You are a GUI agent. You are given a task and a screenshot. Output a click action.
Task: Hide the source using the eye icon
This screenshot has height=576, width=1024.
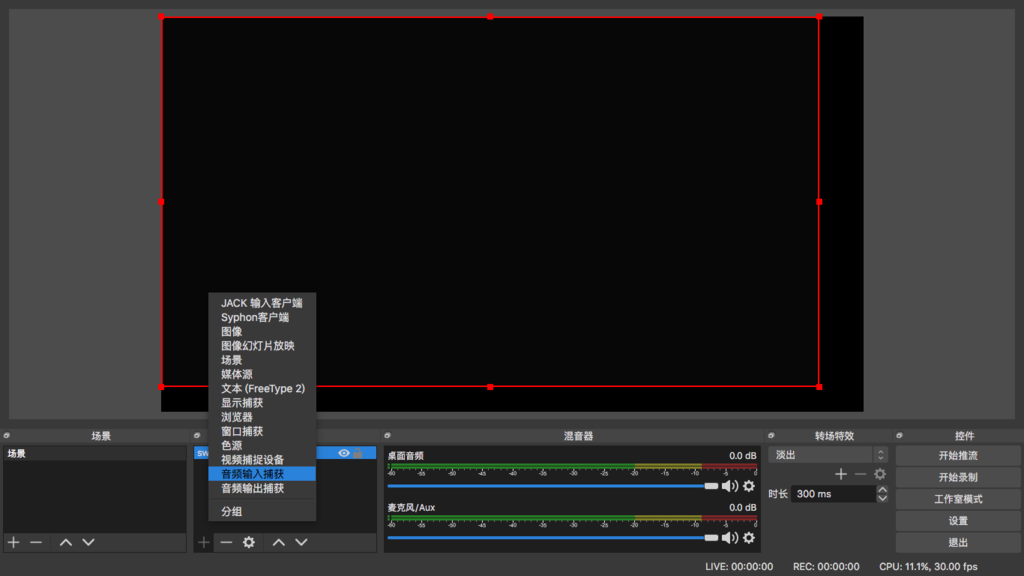click(x=342, y=452)
